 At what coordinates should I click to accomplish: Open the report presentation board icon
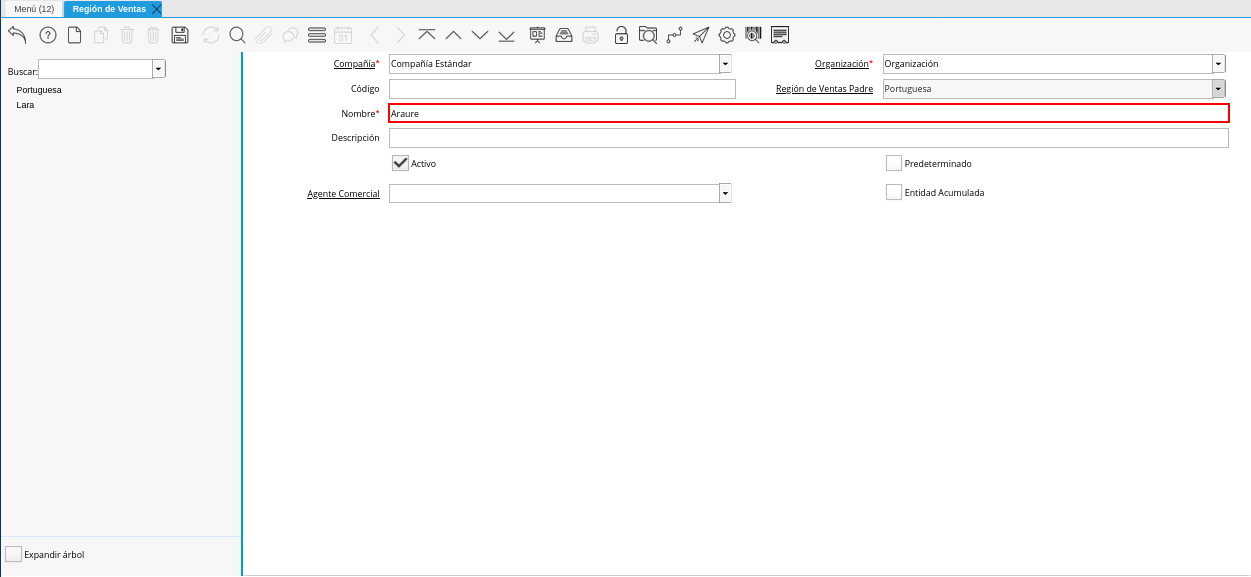tap(538, 35)
